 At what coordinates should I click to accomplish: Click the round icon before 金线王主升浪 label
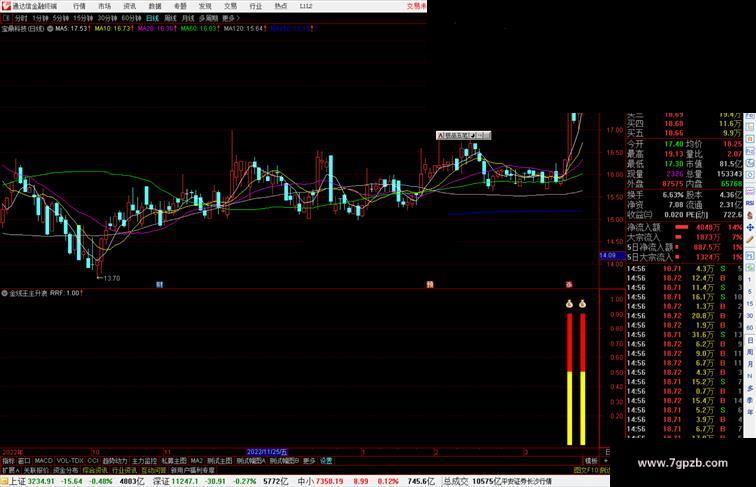(4, 293)
